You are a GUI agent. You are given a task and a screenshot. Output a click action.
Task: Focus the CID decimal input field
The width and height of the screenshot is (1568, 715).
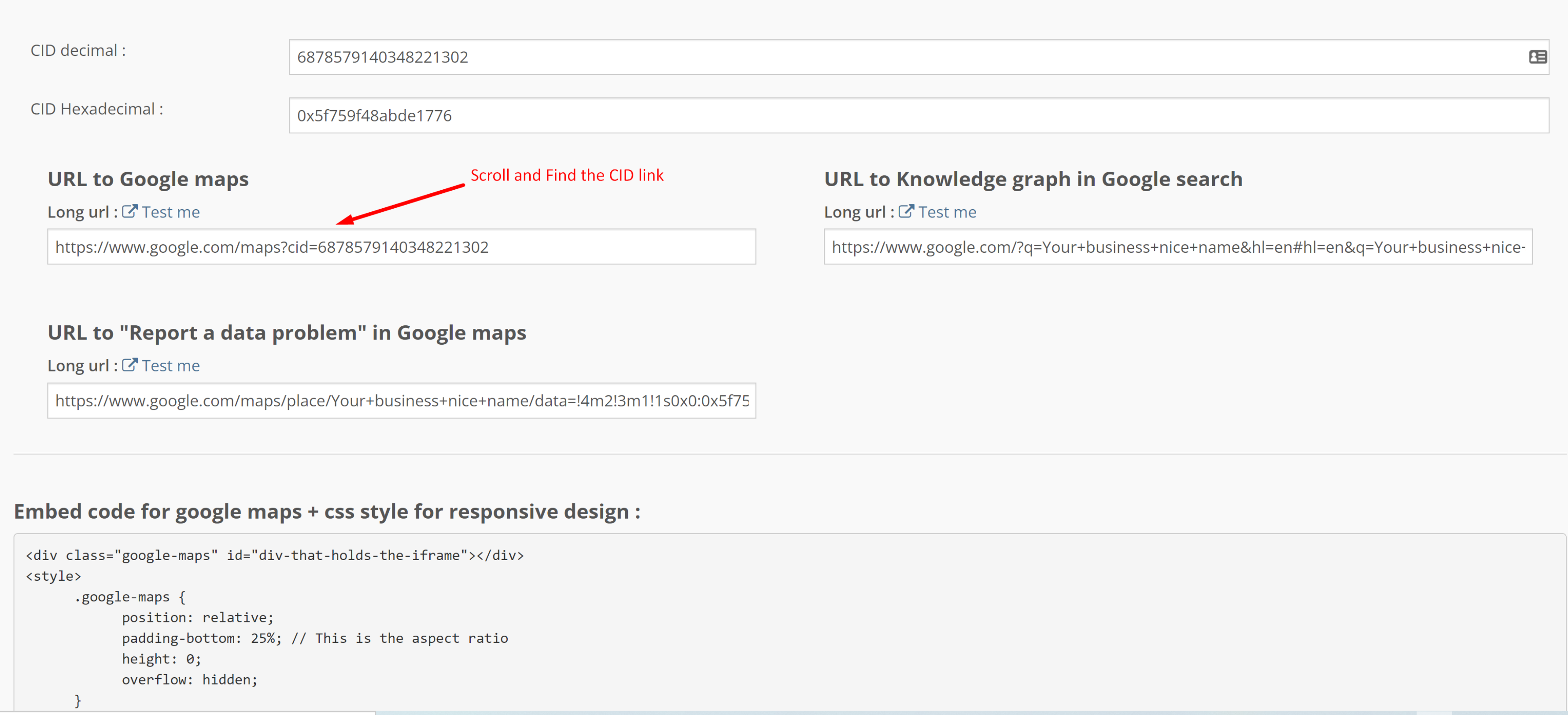click(852, 57)
